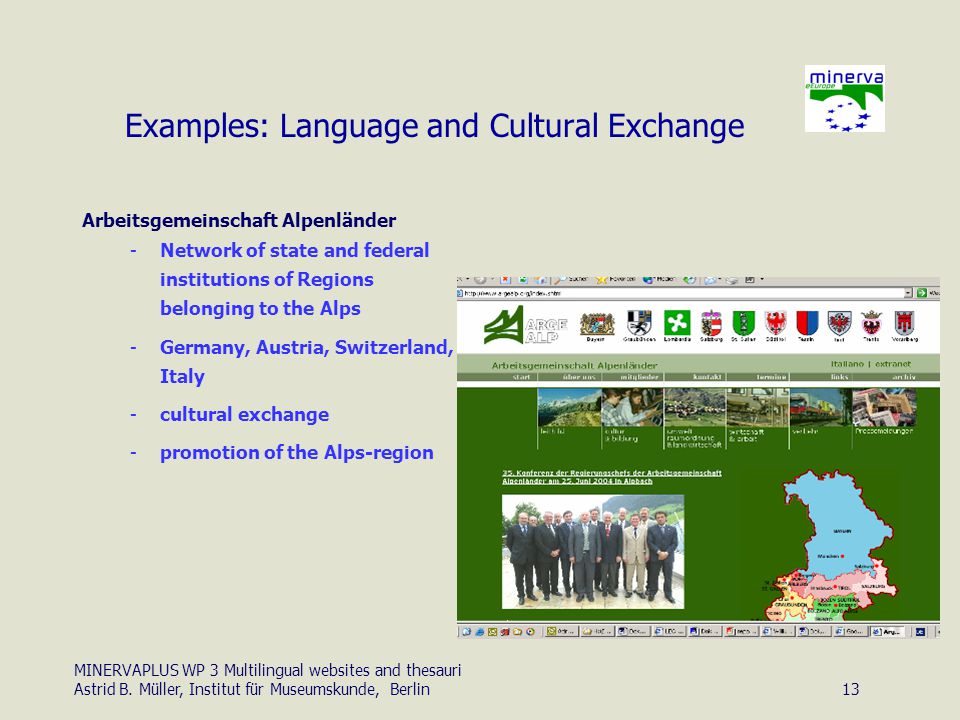Open the Pressemeldungen newspapers thumbnail
960x720 pixels.
(x=884, y=408)
